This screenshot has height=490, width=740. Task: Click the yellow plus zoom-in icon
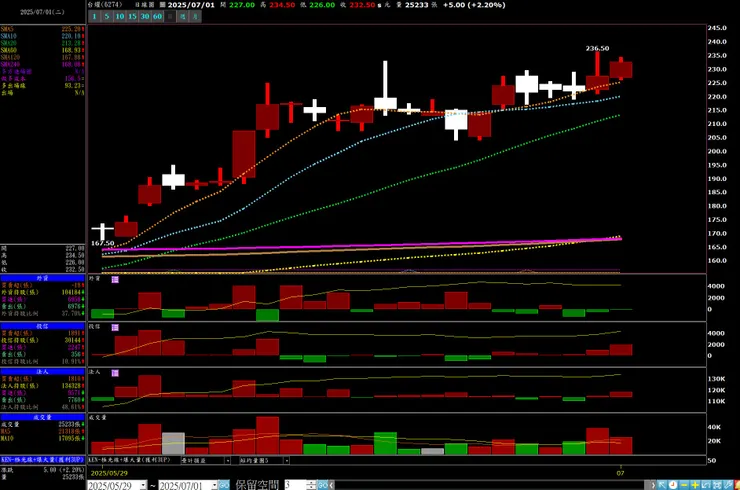pos(695,485)
